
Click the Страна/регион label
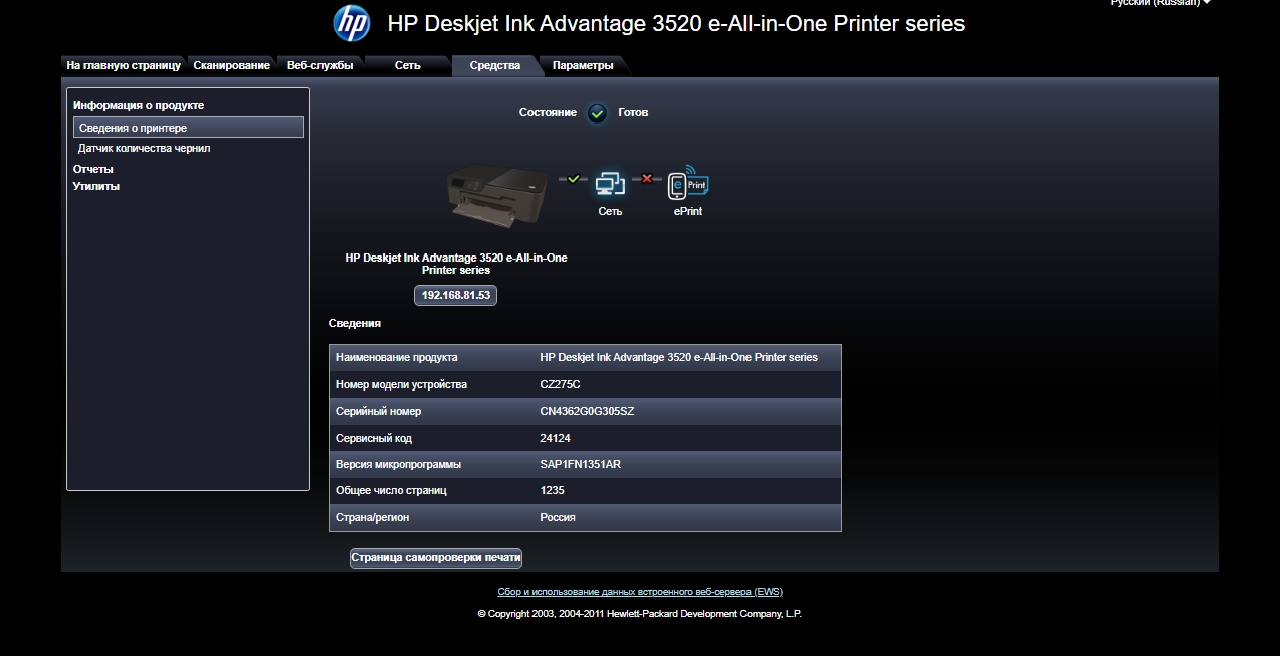[372, 518]
